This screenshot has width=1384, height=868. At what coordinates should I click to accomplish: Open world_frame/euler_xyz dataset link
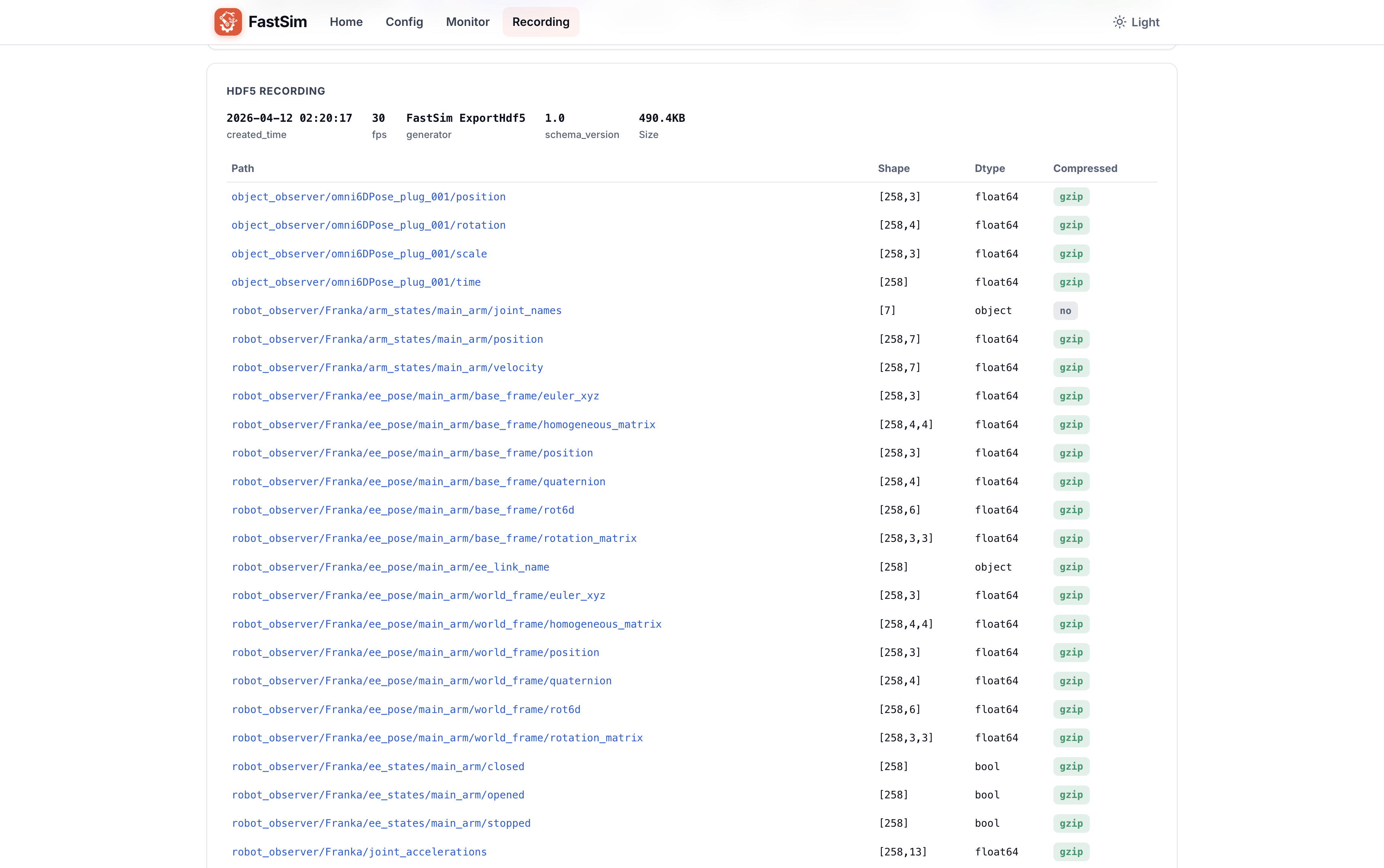pyautogui.click(x=418, y=595)
